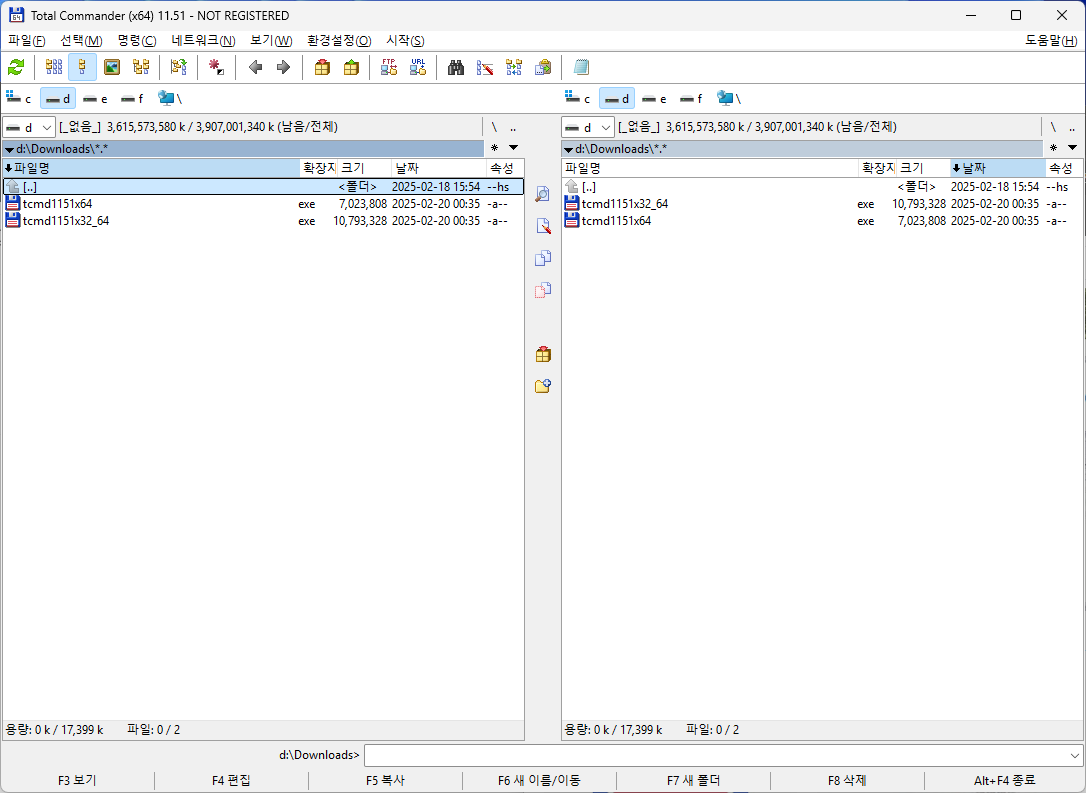This screenshot has height=793, width=1086.
Task: Switch right panel to drive e
Action: (x=655, y=99)
